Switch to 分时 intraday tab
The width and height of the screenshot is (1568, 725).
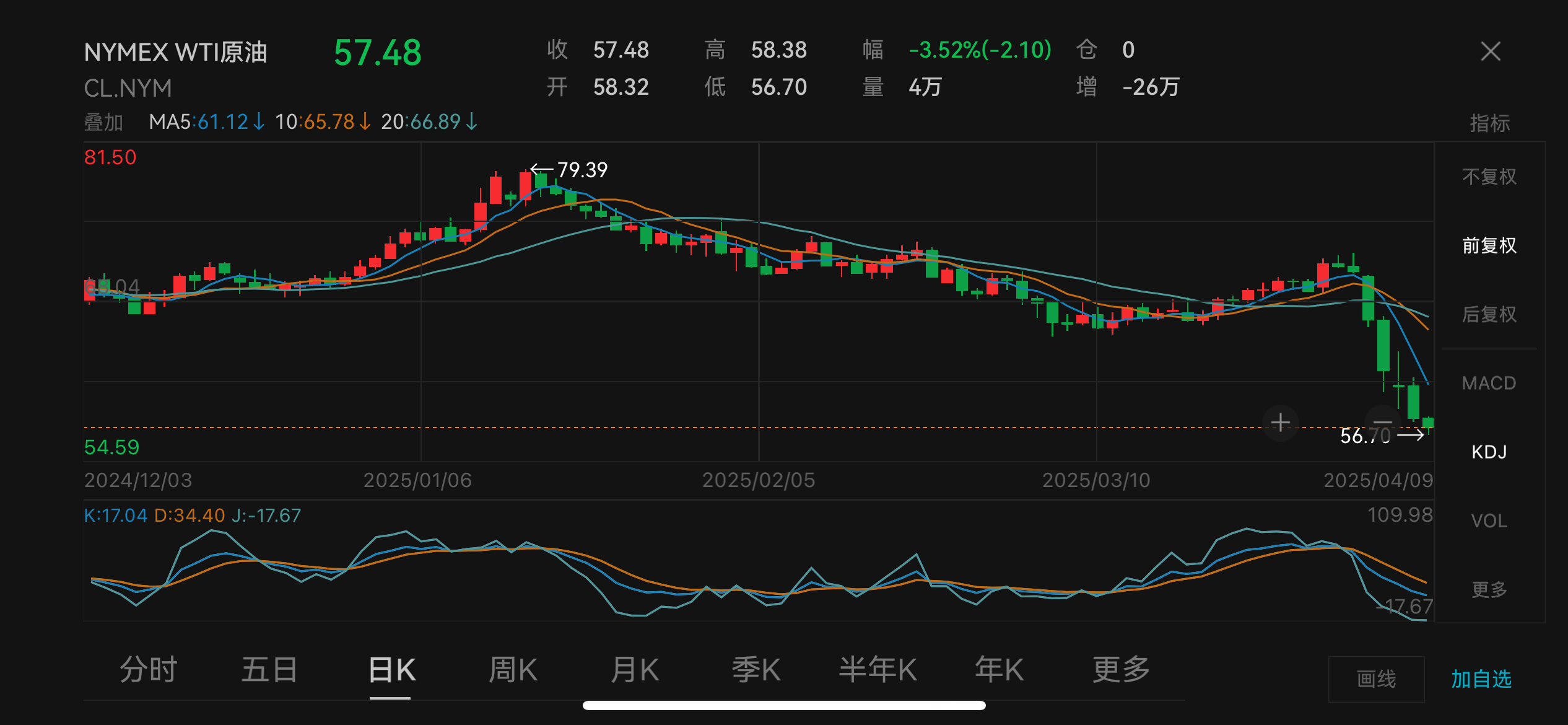click(x=149, y=670)
